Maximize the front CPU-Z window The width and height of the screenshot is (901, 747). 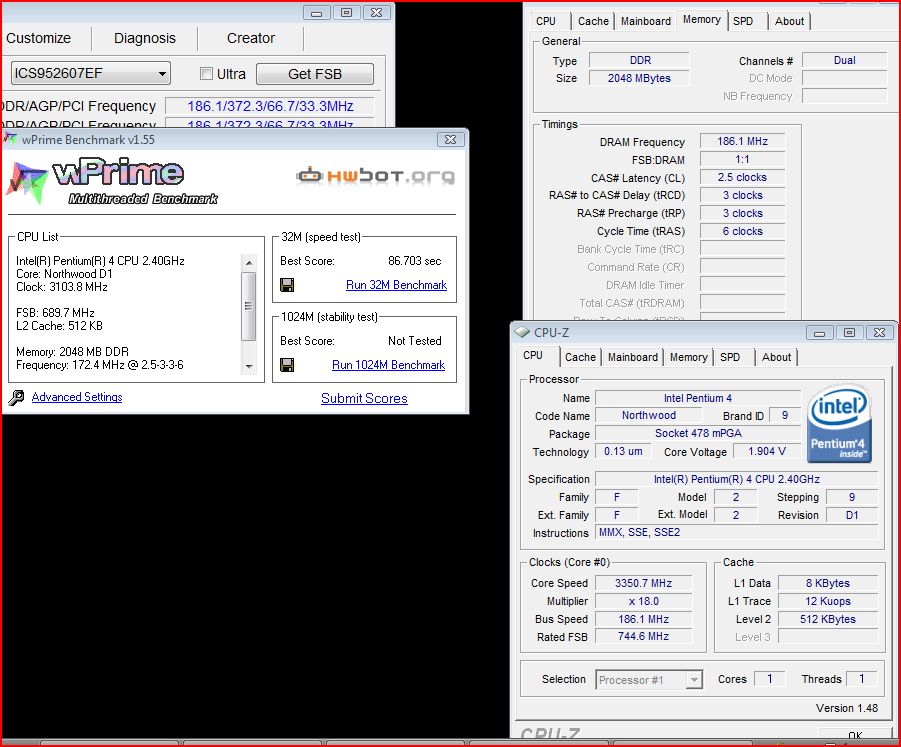tap(849, 333)
